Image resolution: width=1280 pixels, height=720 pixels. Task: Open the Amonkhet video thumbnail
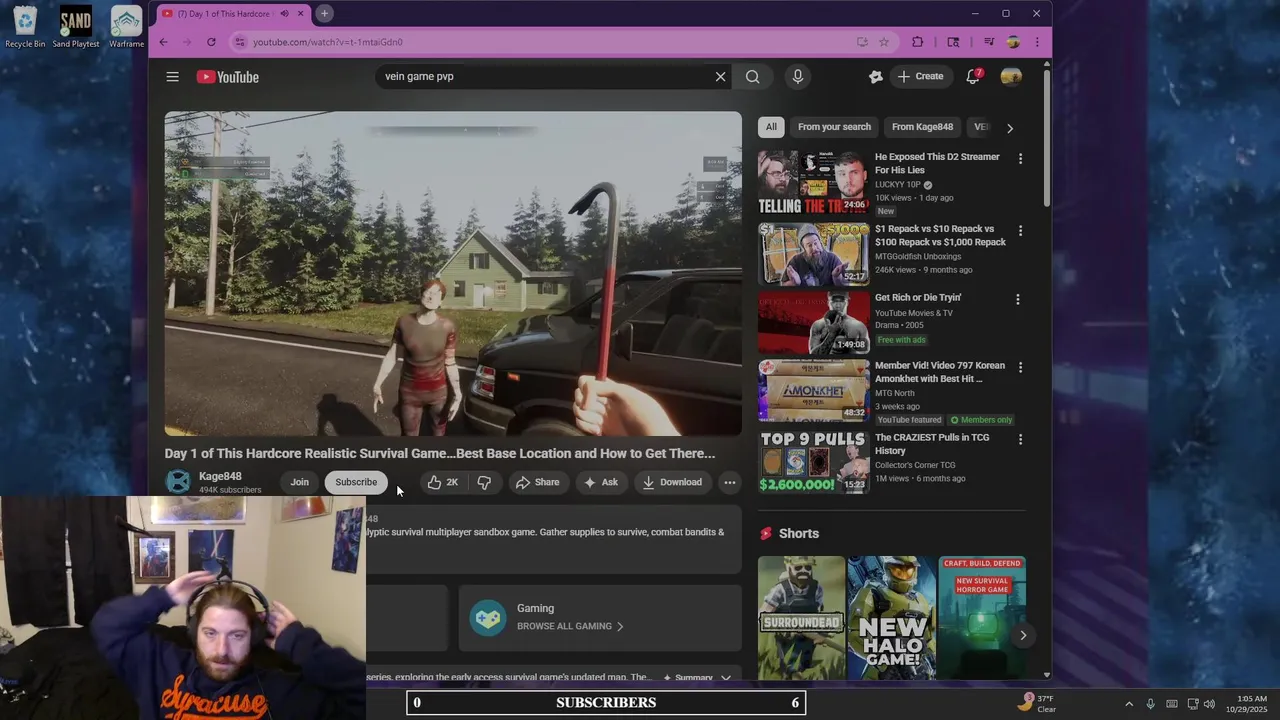[813, 391]
